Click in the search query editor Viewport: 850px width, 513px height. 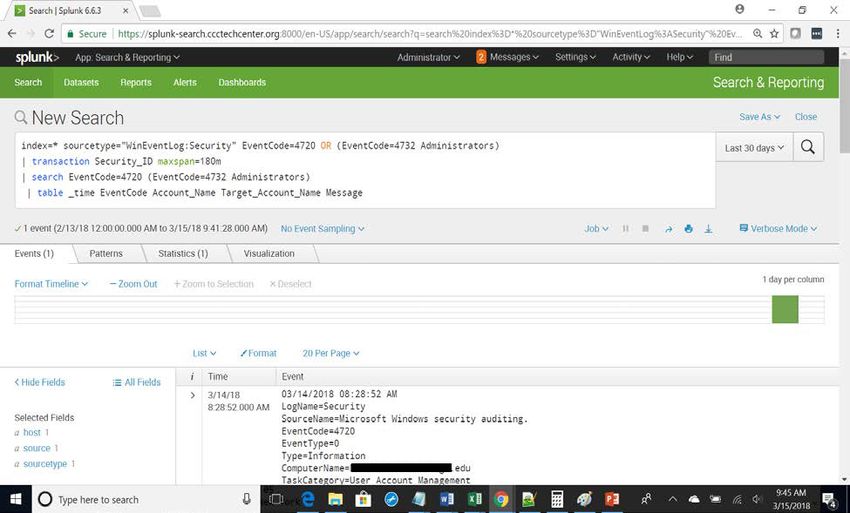pos(365,170)
